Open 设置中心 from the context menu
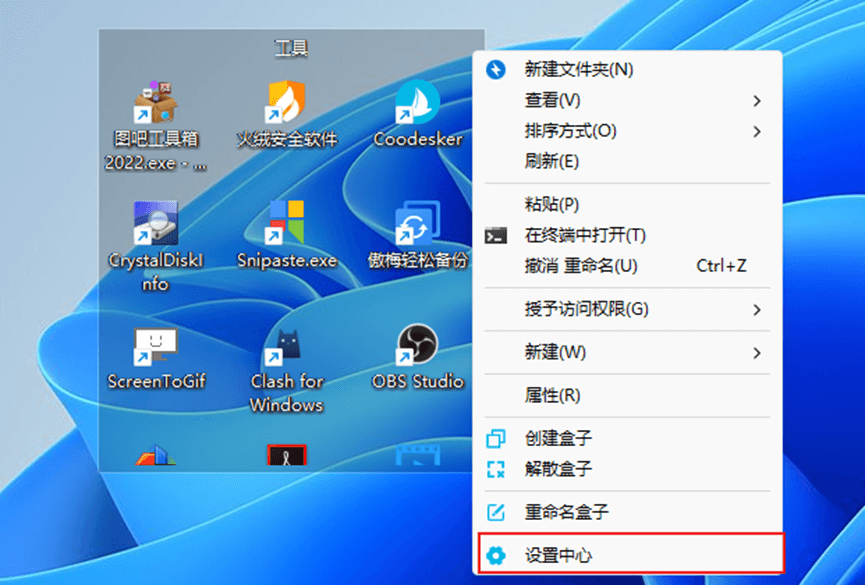The height and width of the screenshot is (585, 865). 560,554
